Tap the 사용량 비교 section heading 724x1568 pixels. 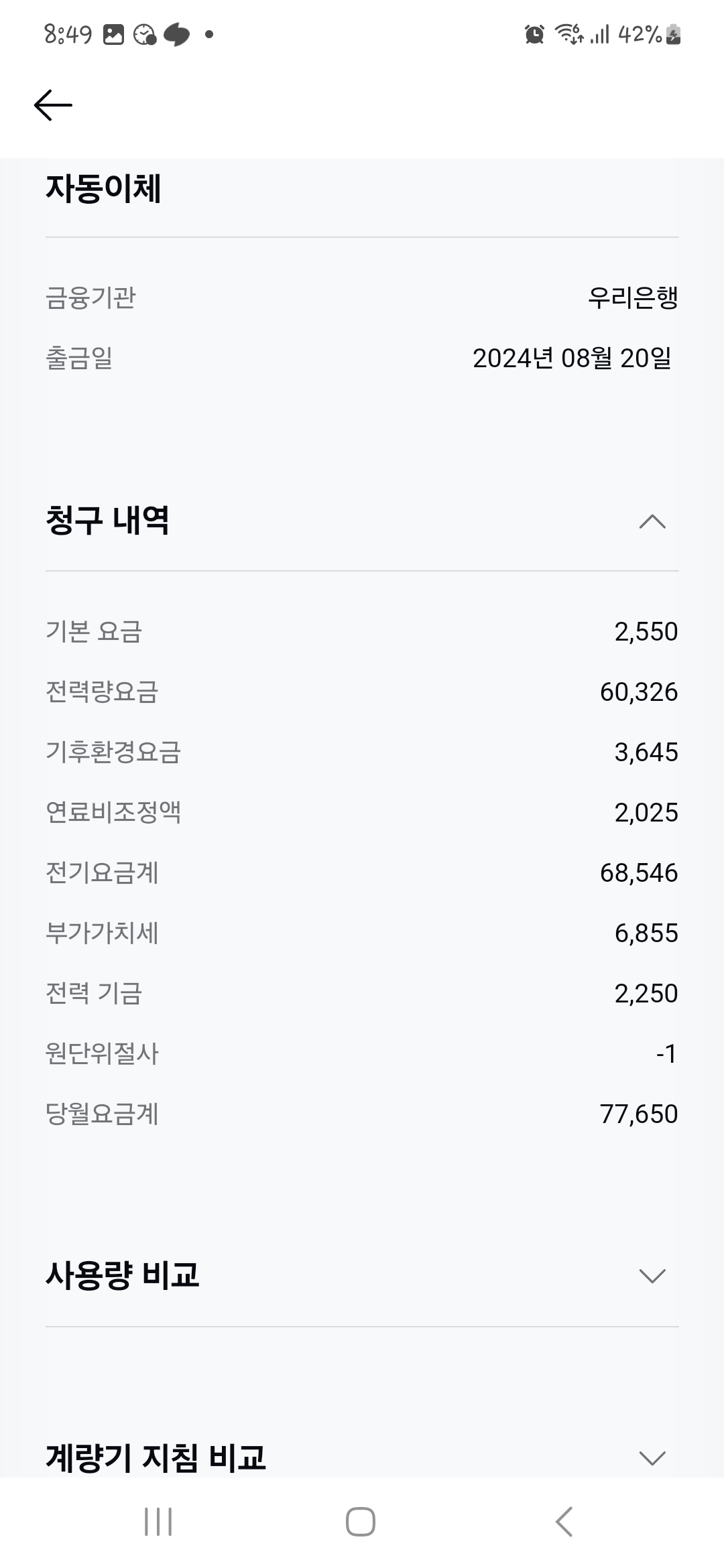123,1275
